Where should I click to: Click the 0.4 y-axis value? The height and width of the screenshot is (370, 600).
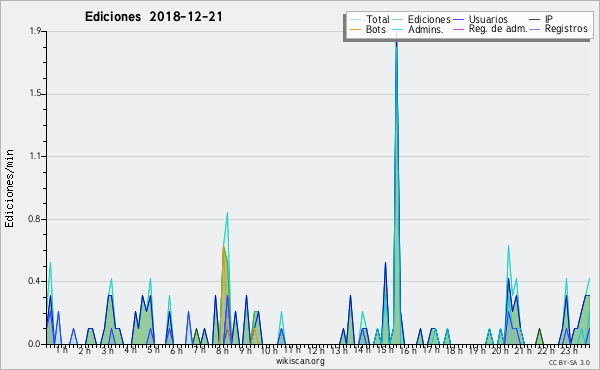point(35,281)
